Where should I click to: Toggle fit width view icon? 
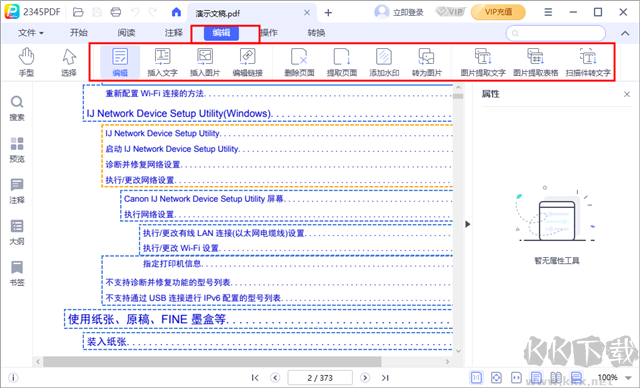516,378
